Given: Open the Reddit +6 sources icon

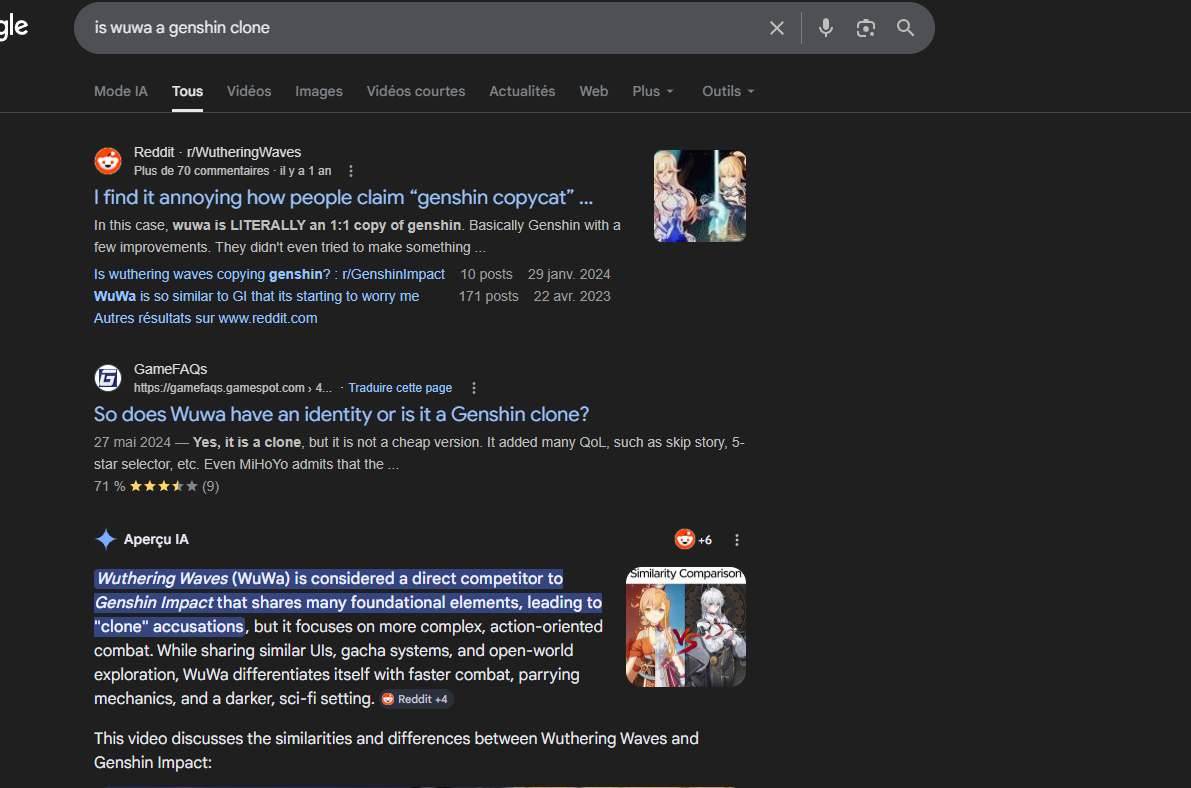Looking at the screenshot, I should pyautogui.click(x=693, y=540).
